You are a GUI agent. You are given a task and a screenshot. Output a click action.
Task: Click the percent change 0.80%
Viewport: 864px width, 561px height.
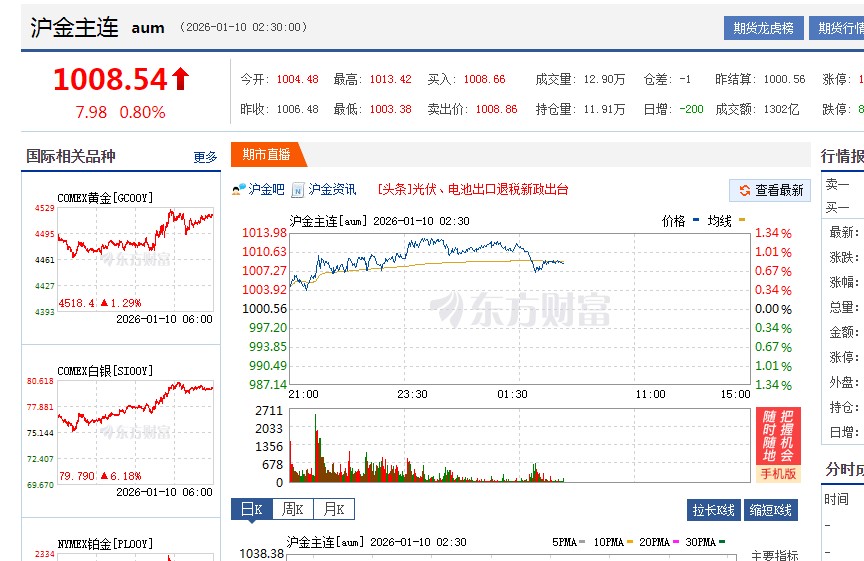point(142,112)
